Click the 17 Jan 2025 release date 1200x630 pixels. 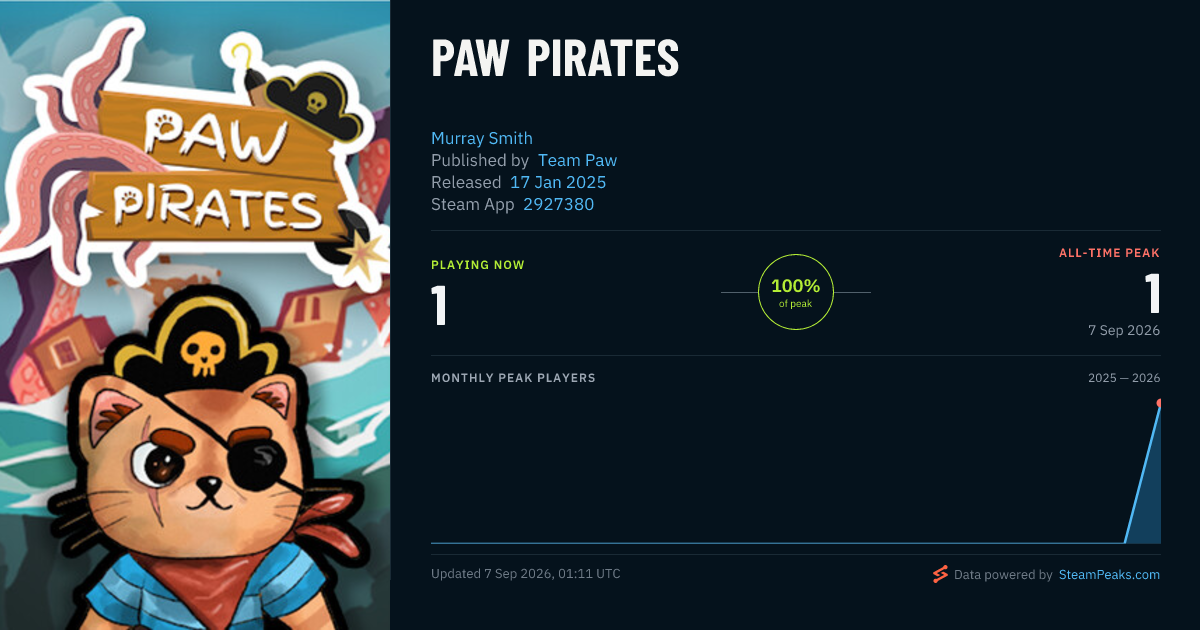(558, 182)
